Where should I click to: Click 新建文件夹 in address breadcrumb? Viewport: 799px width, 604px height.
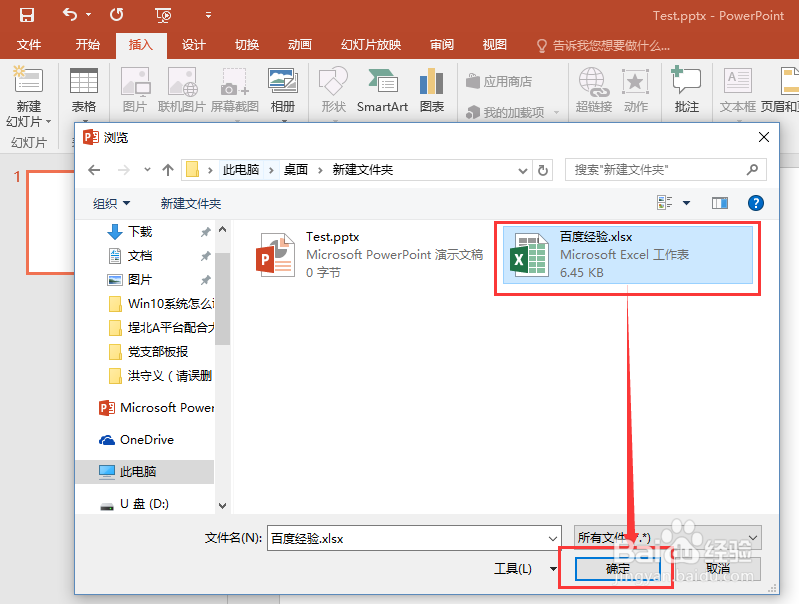[x=363, y=170]
